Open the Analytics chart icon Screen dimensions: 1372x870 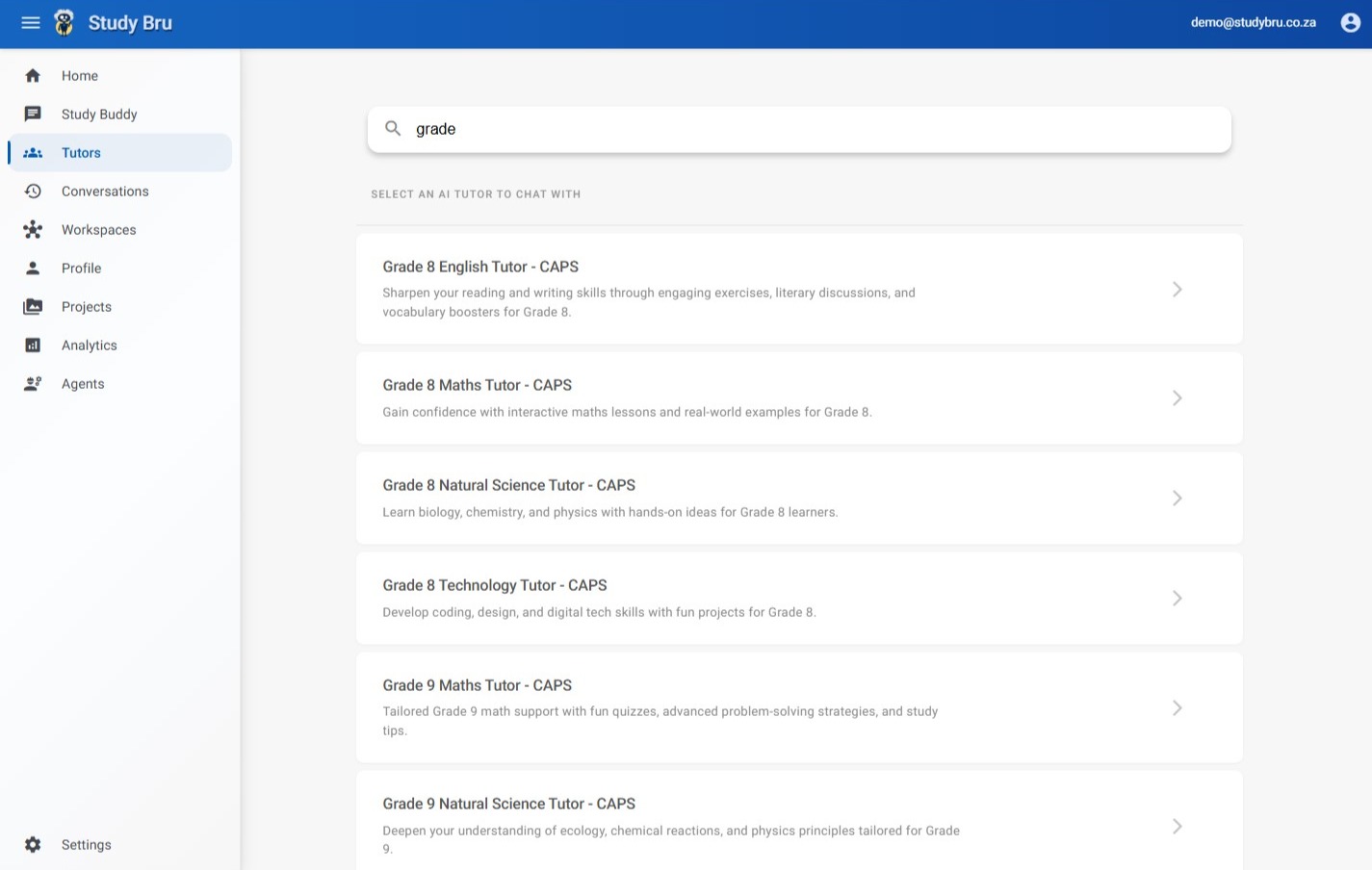(33, 345)
